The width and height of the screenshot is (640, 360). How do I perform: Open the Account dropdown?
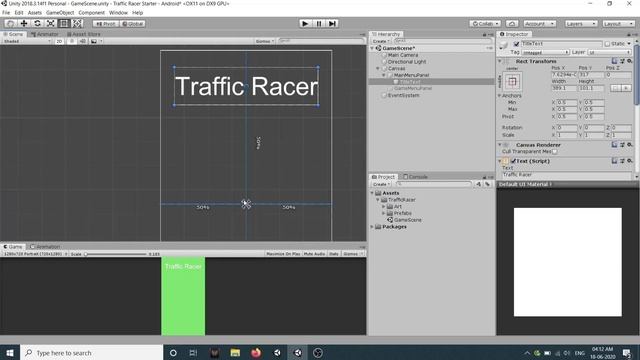[540, 24]
